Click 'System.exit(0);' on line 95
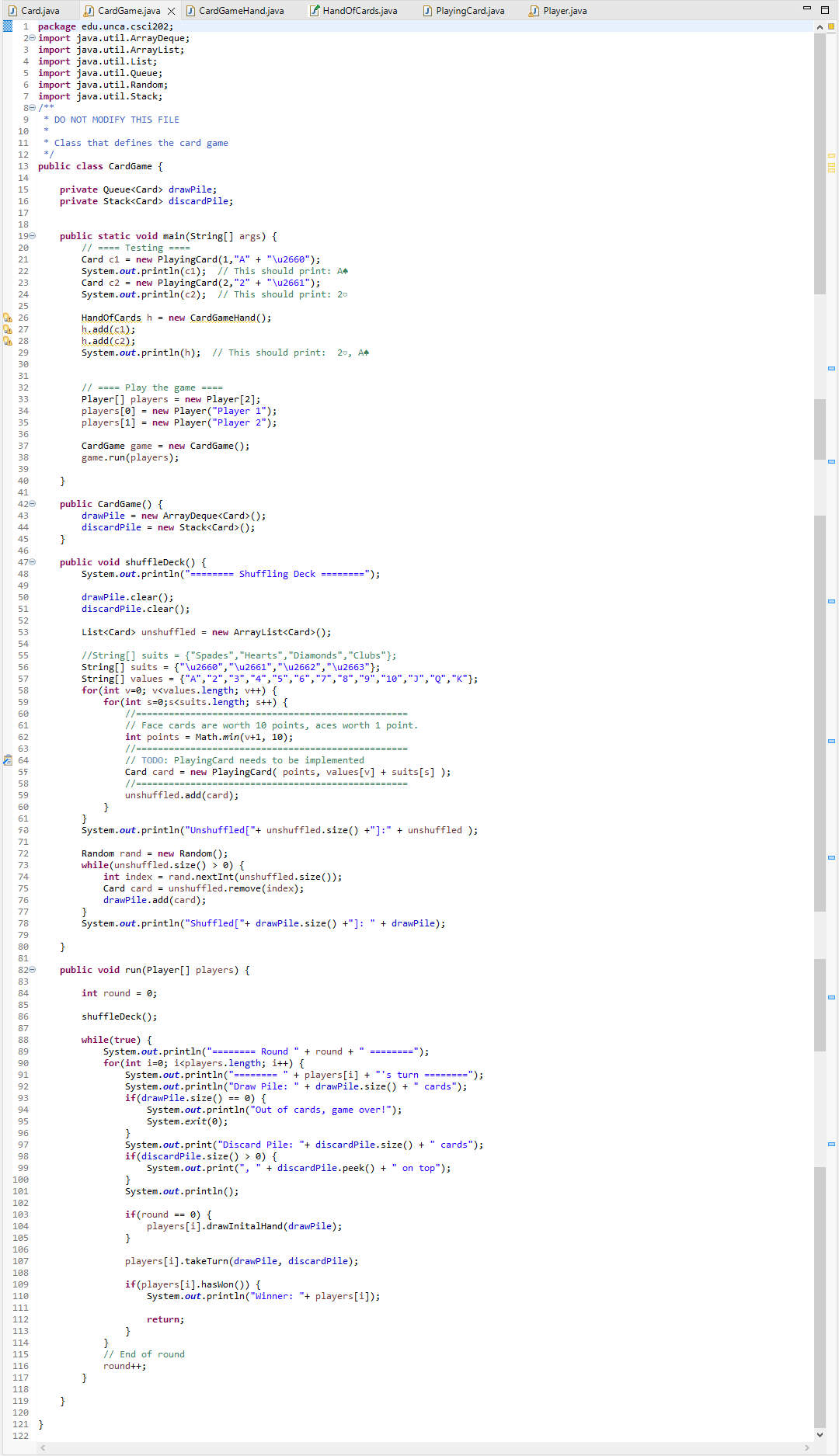This screenshot has width=839, height=1456. coord(187,1121)
